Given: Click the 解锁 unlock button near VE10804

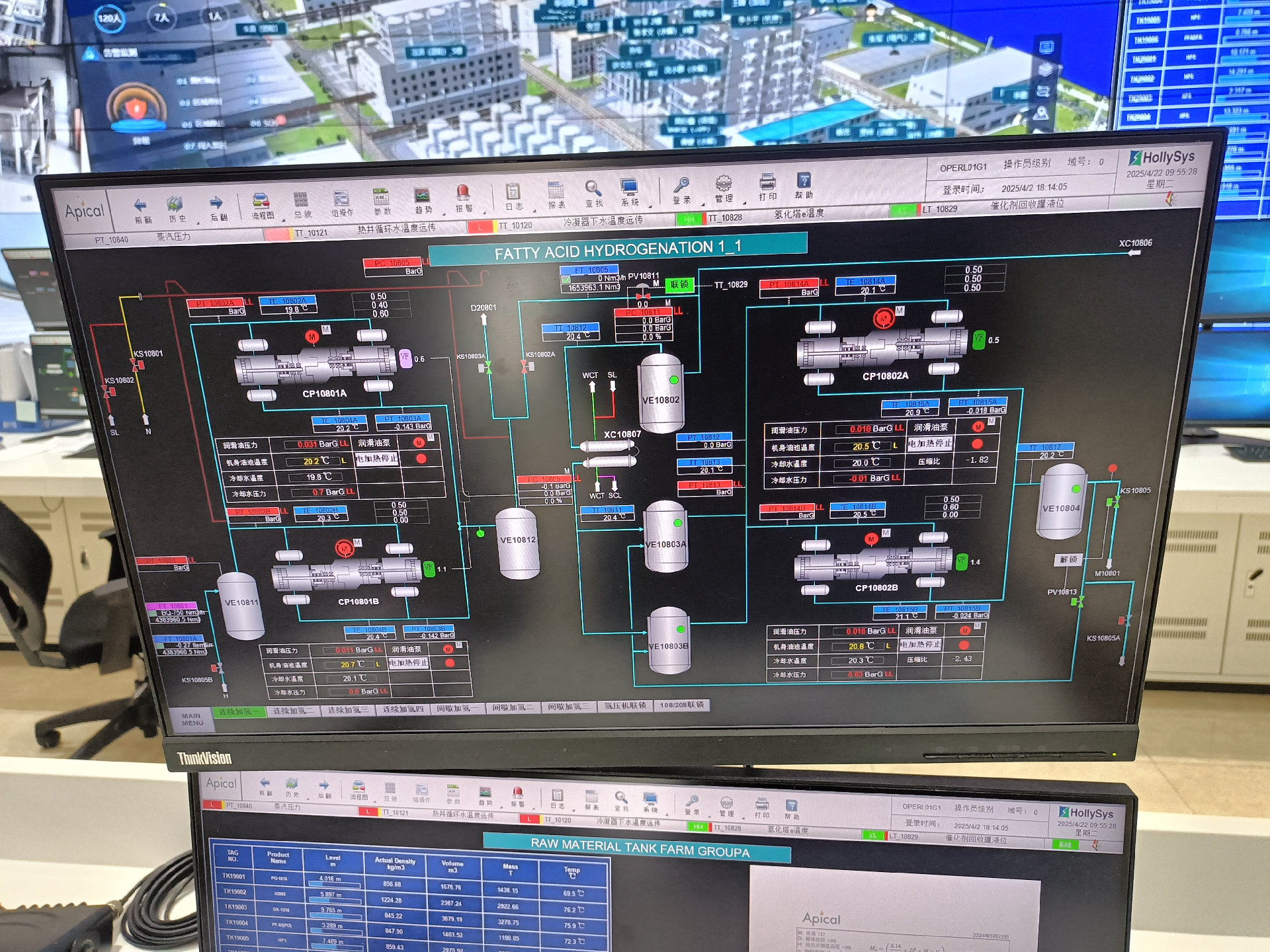Looking at the screenshot, I should [1068, 559].
